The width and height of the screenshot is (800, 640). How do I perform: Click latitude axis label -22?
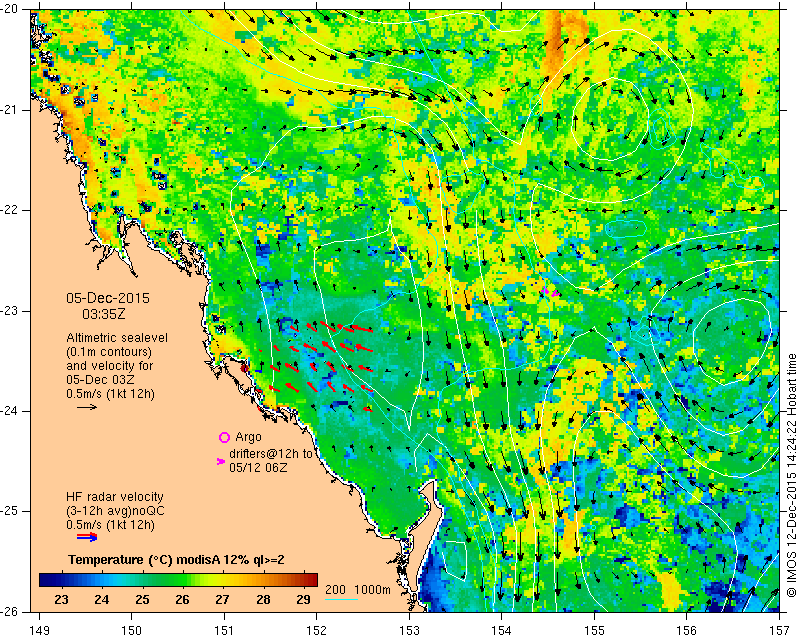[x=11, y=210]
